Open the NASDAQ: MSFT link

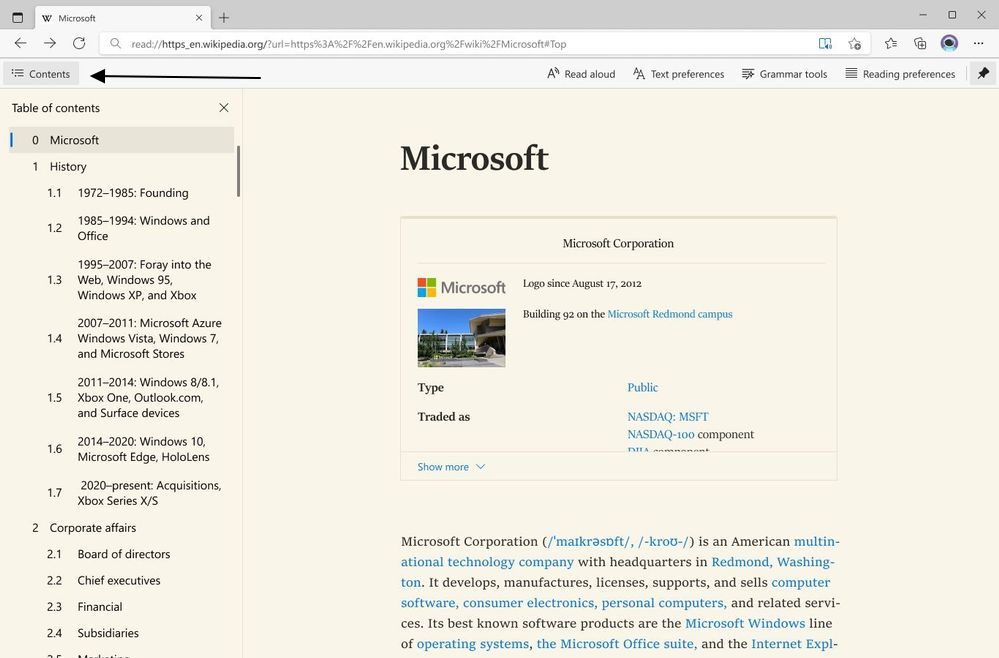point(668,417)
